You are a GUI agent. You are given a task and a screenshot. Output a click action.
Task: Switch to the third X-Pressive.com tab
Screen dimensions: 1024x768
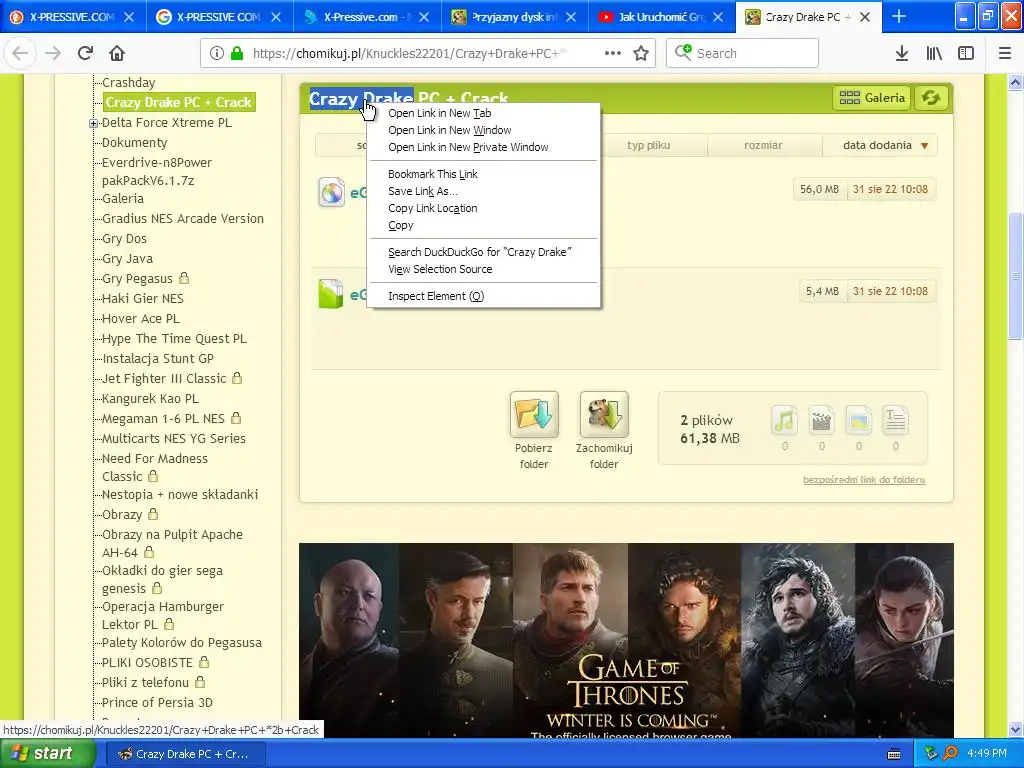point(366,17)
